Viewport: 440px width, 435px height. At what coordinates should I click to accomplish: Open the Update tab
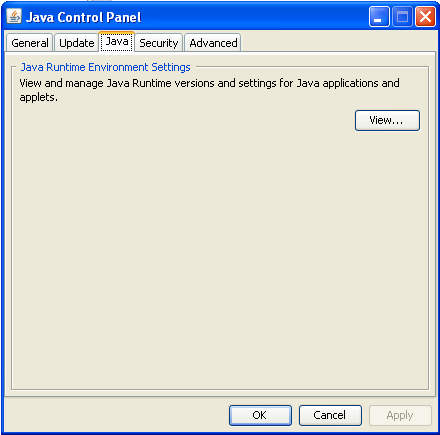(76, 43)
